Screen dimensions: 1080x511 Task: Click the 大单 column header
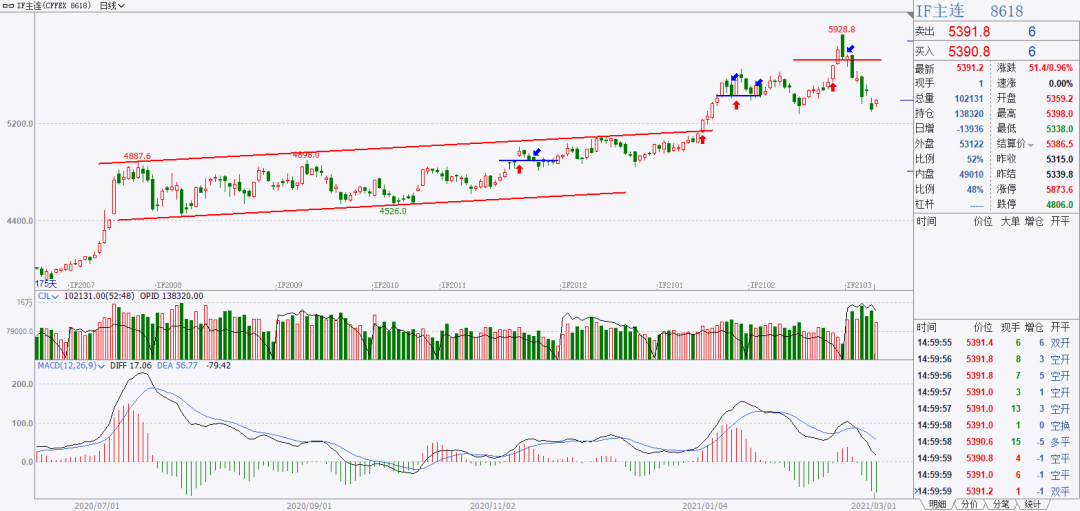(1010, 221)
